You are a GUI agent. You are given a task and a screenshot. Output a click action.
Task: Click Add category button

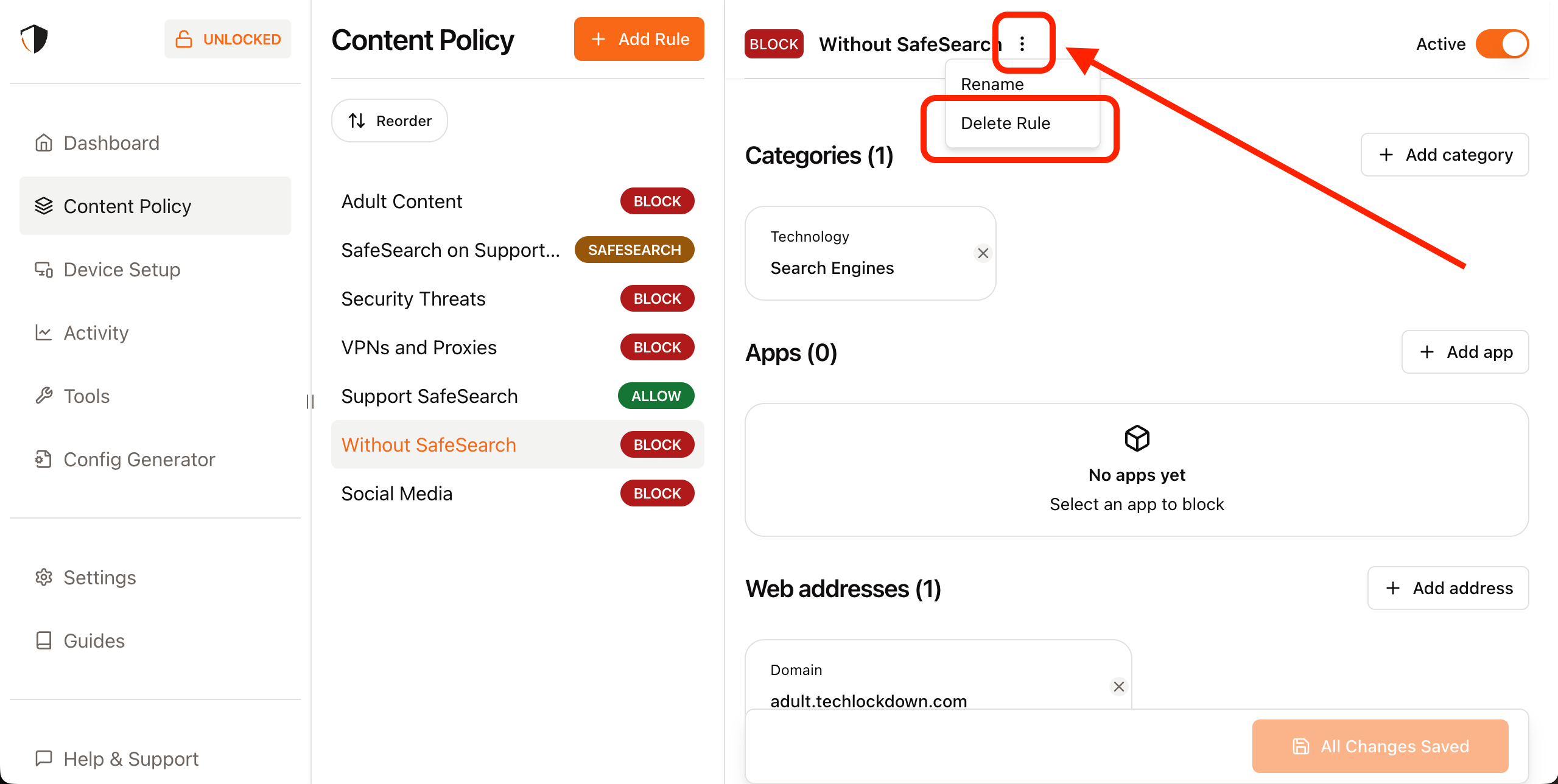click(x=1445, y=155)
